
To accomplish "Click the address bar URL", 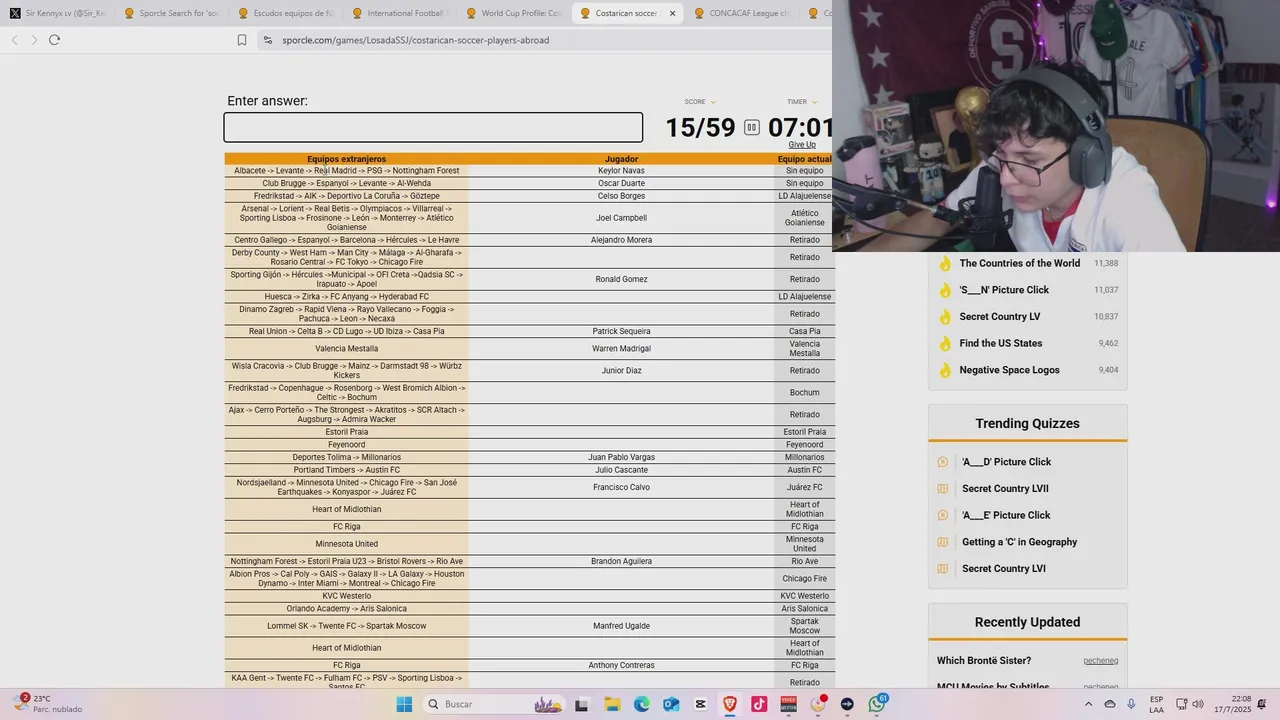I will point(415,40).
